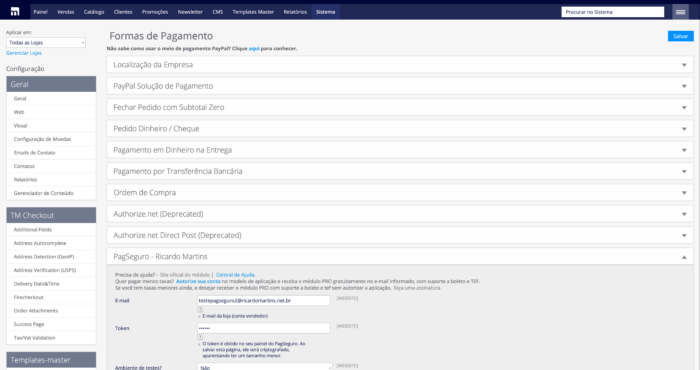Select the Templates-master sidebar header
The height and width of the screenshot is (370, 700).
coord(51,360)
